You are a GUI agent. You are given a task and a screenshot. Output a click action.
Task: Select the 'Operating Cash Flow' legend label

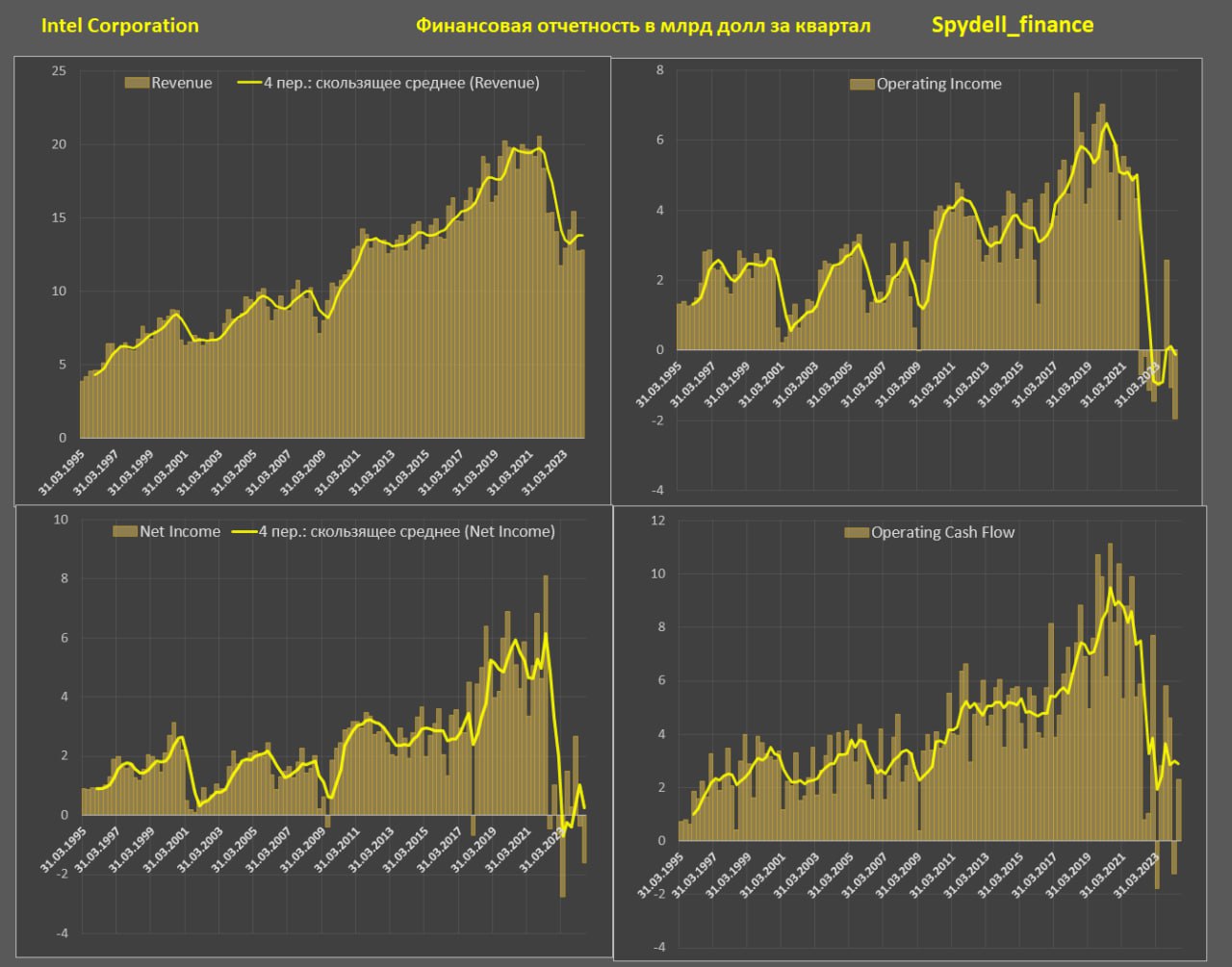(x=942, y=532)
